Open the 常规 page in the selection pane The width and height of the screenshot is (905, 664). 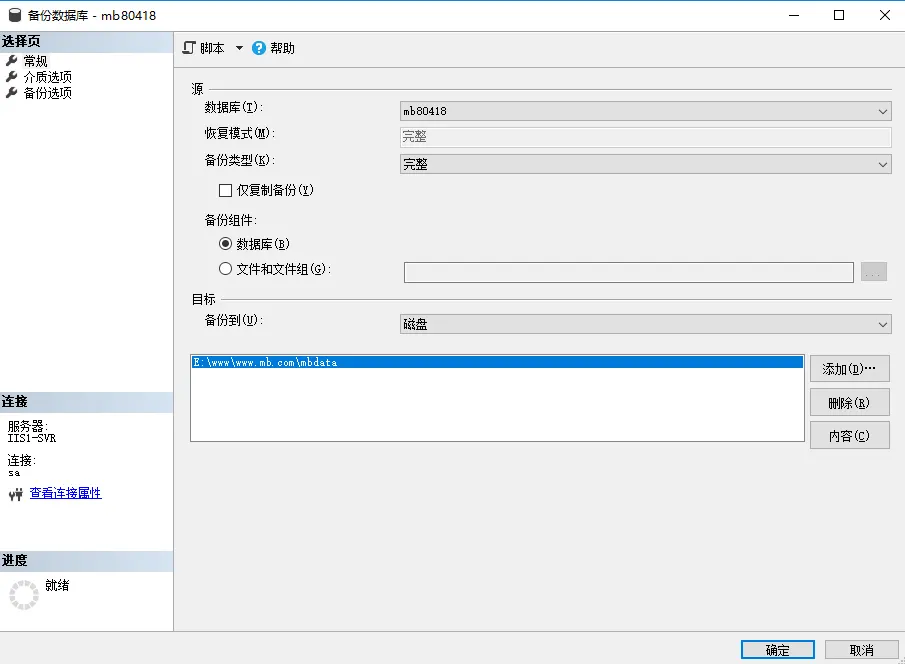coord(35,61)
